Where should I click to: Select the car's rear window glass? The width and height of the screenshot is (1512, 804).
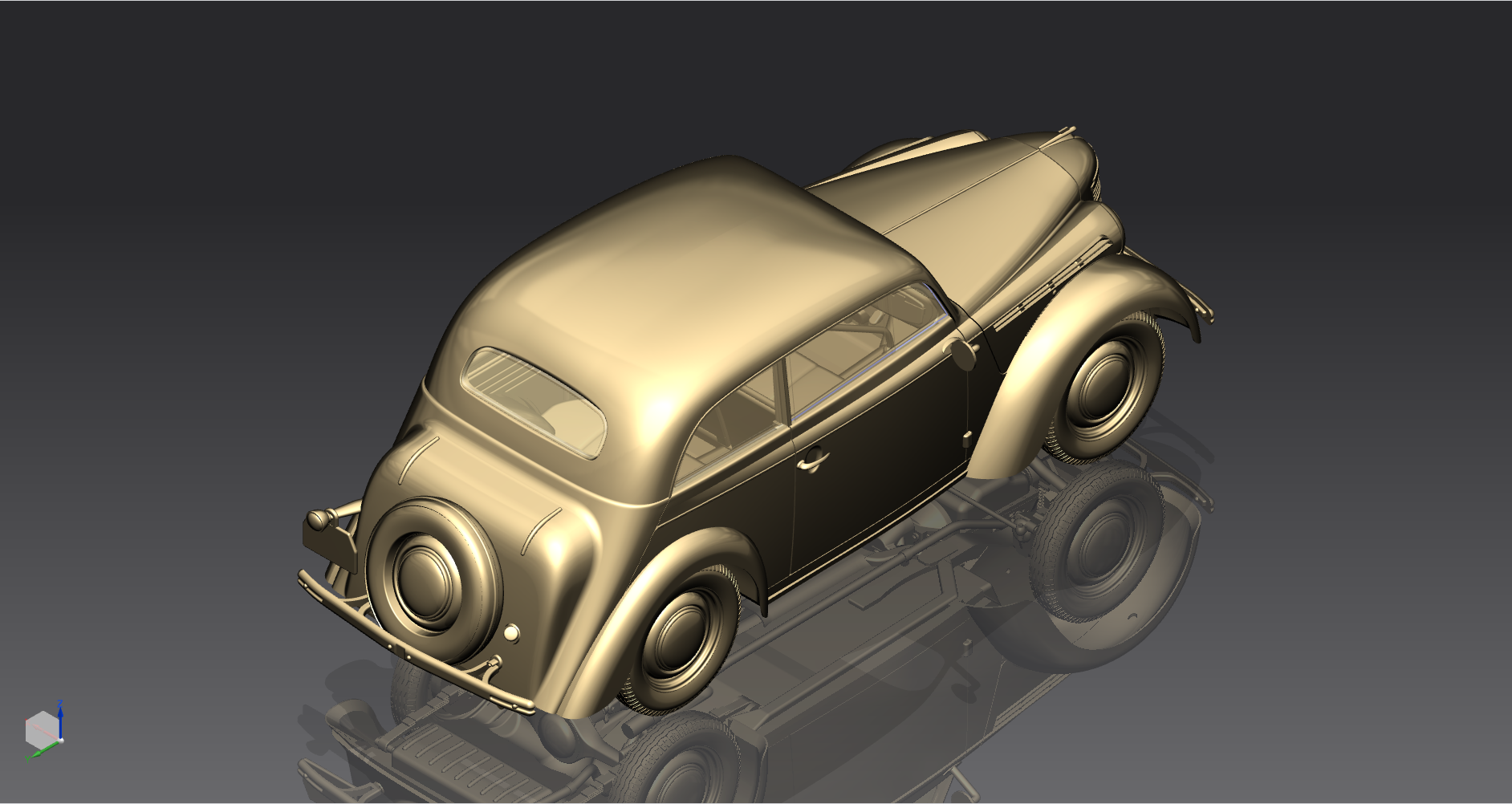click(533, 401)
